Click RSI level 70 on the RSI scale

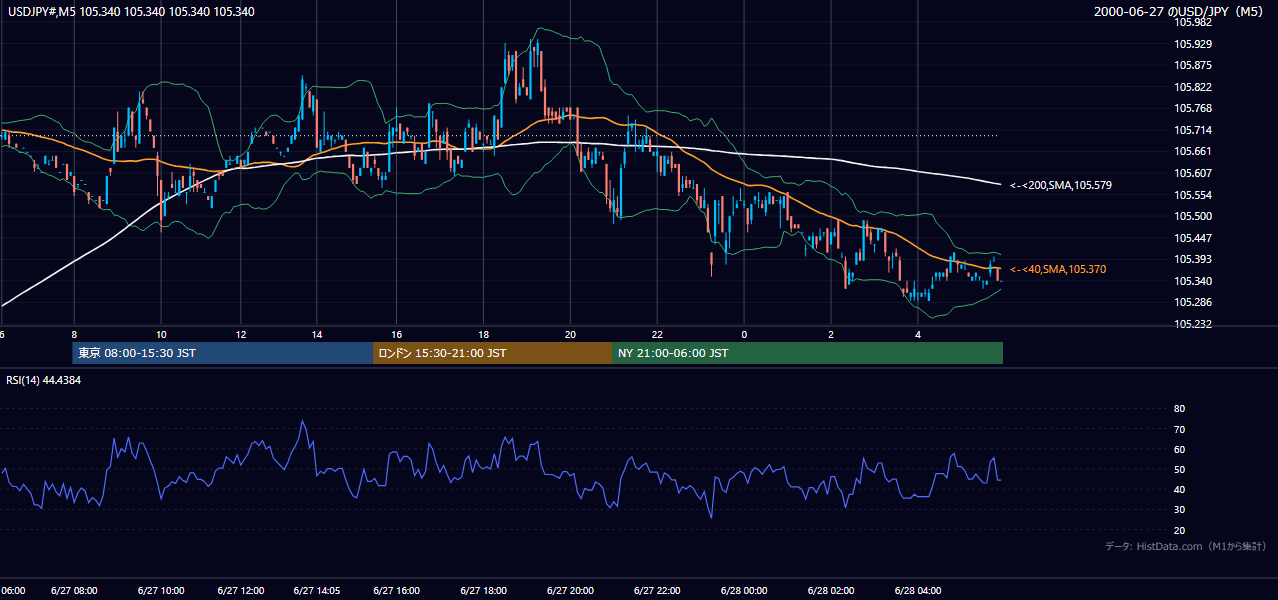click(x=1179, y=429)
